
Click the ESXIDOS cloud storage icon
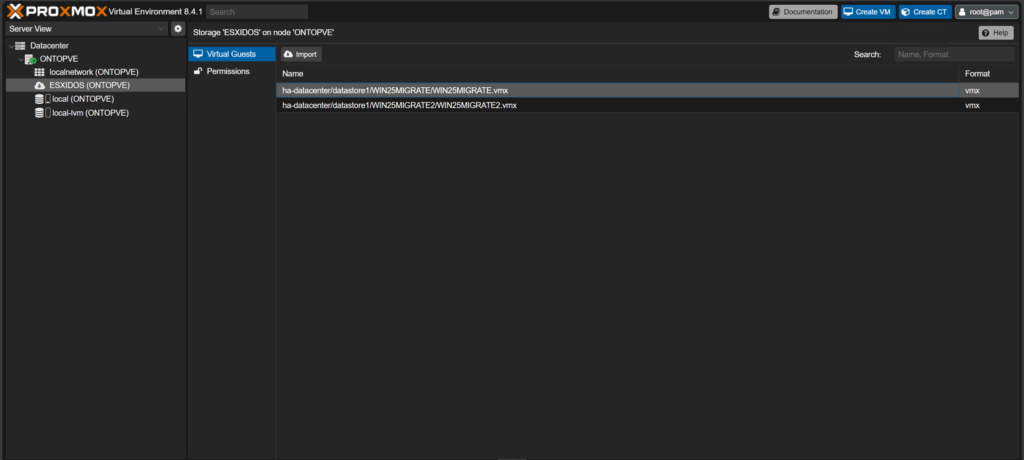click(39, 86)
